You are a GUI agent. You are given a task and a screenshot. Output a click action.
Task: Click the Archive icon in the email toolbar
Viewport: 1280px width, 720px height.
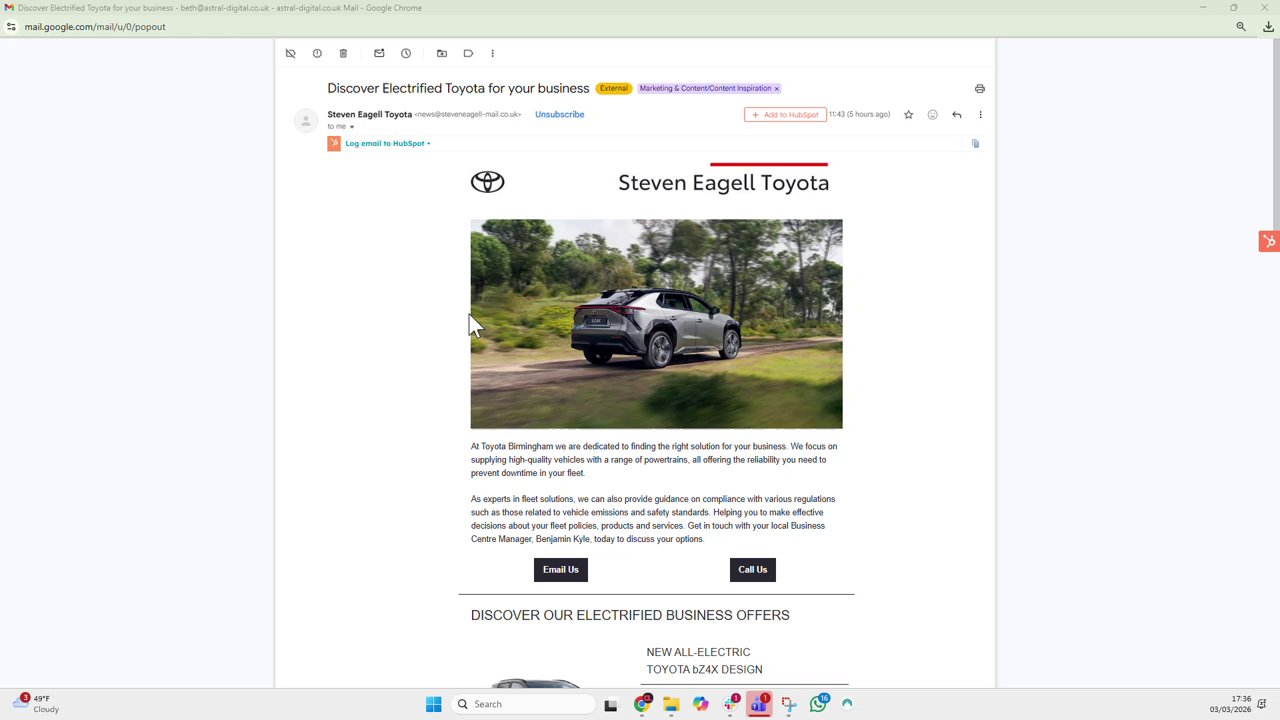(290, 53)
